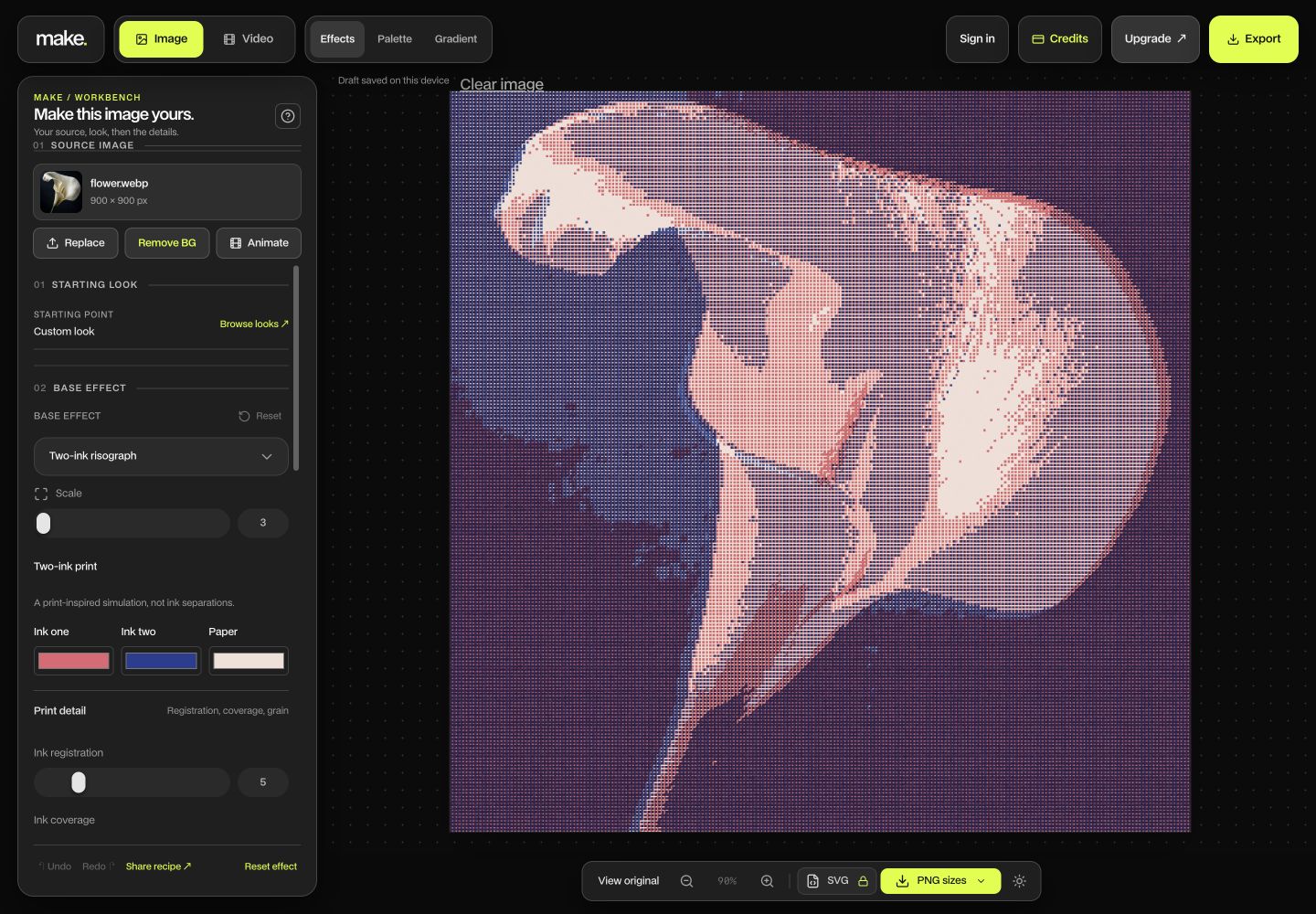Click the Remove BG button
The width and height of the screenshot is (1316, 914).
tap(167, 243)
